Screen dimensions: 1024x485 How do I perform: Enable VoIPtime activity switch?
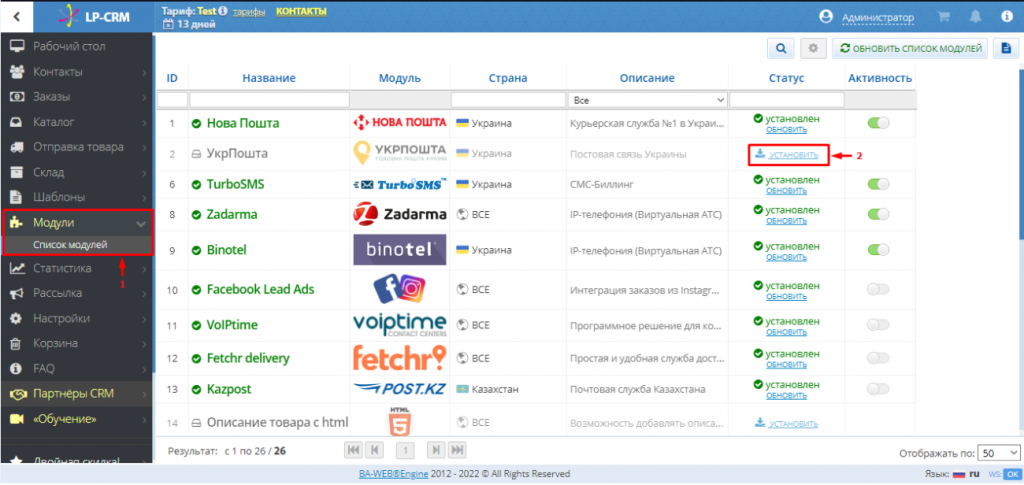coord(878,324)
